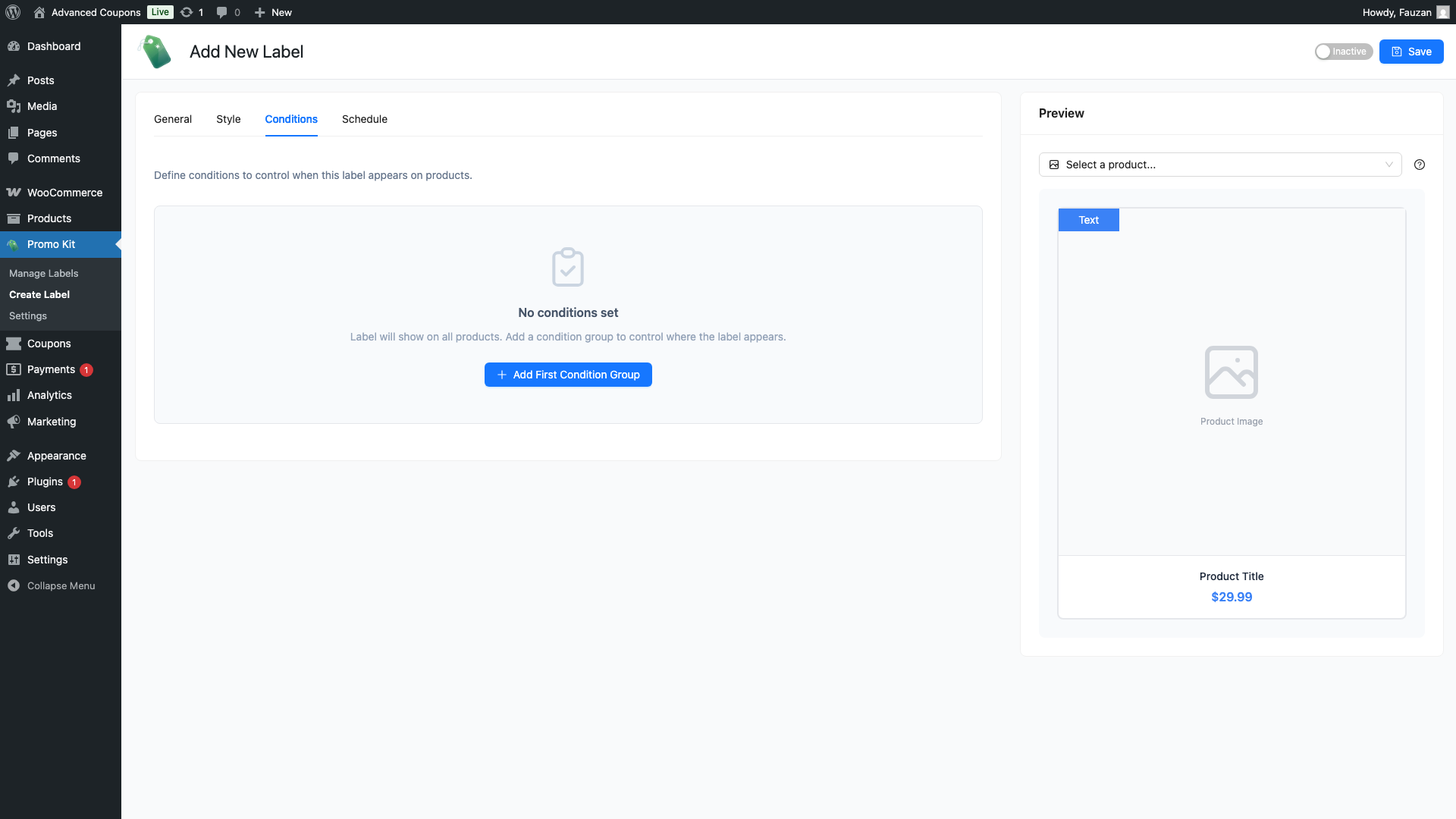
Task: Expand the WooCommerce sidebar menu
Action: point(64,193)
